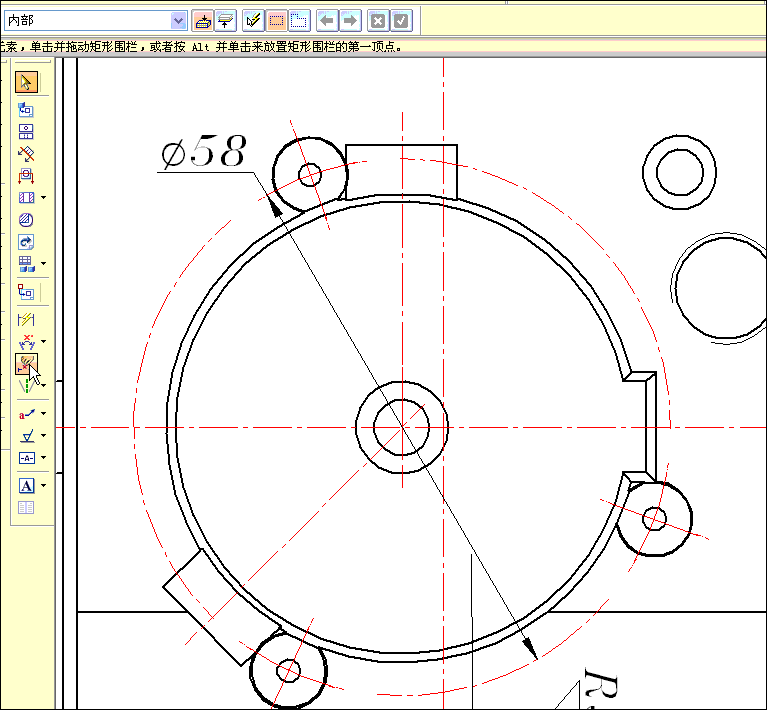Click the Update Views icon

point(26,242)
